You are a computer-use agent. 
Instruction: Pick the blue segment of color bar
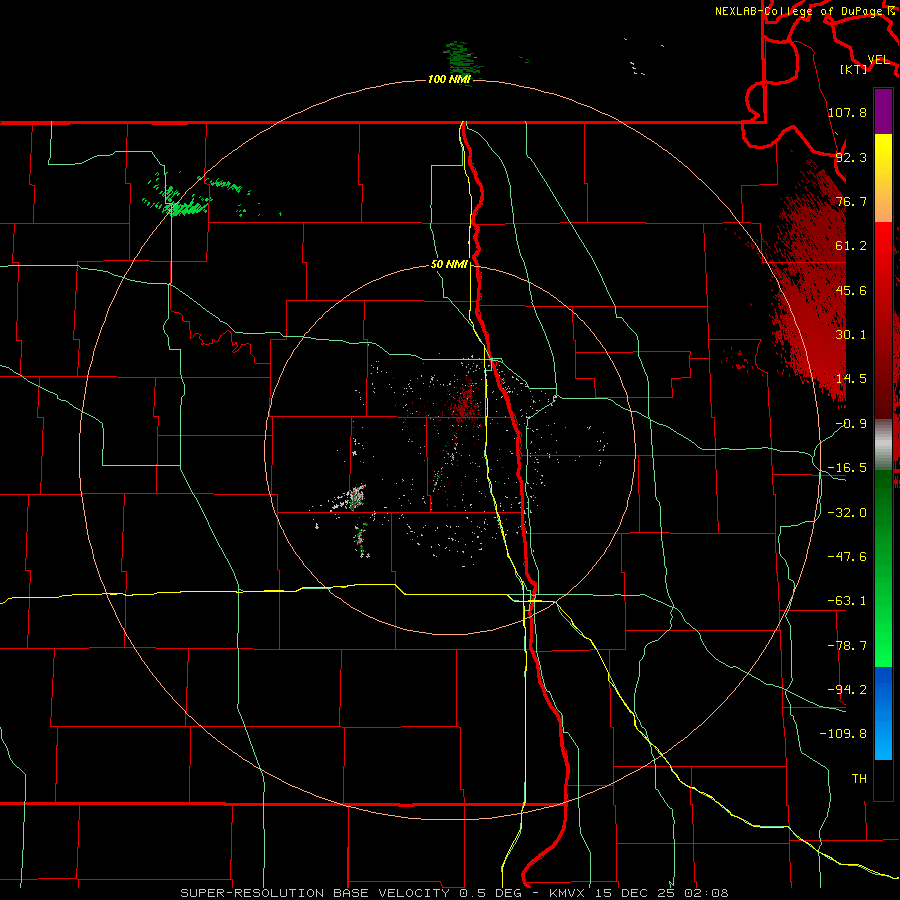883,713
